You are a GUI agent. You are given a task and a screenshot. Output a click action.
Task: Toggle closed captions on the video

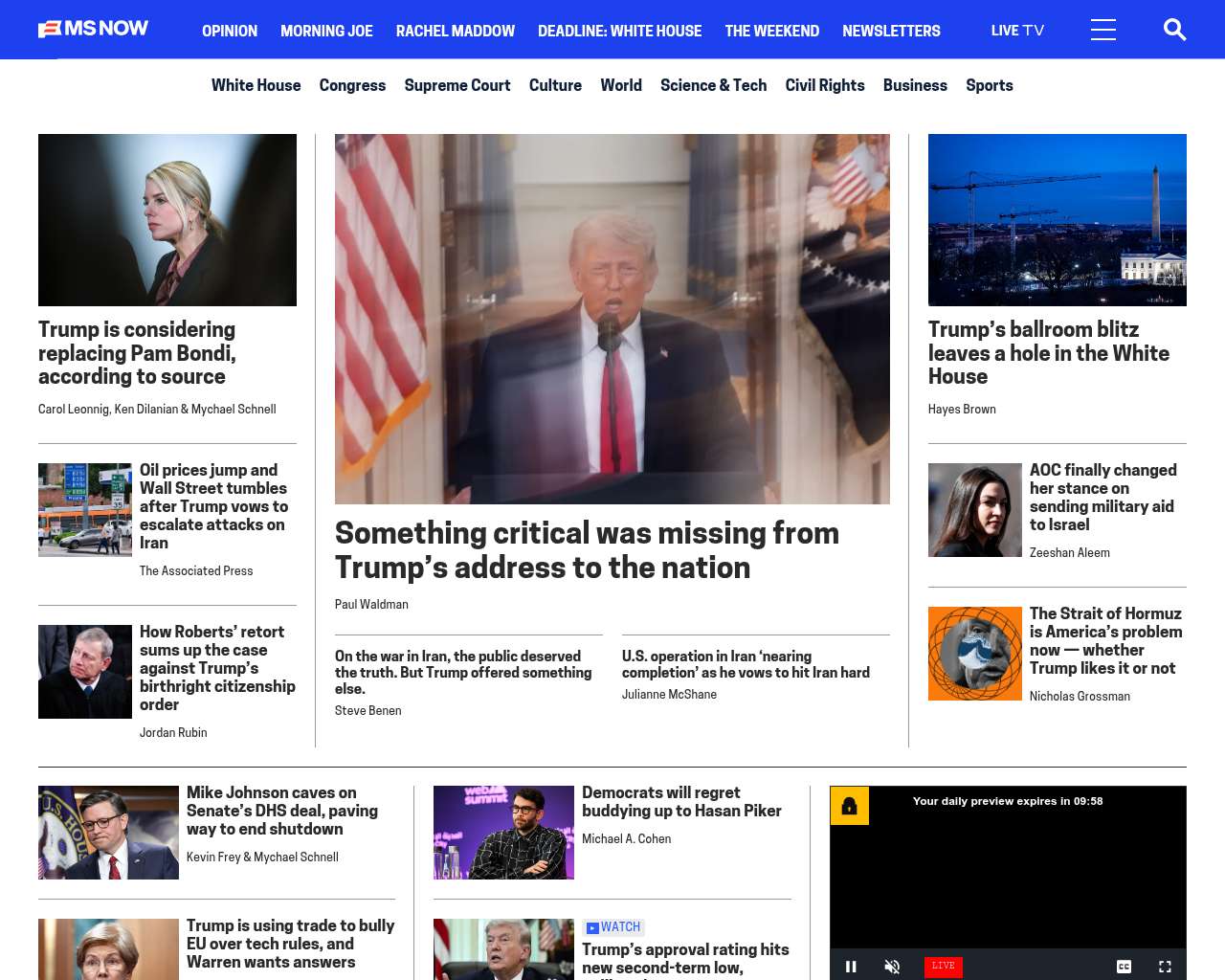coord(1125,967)
